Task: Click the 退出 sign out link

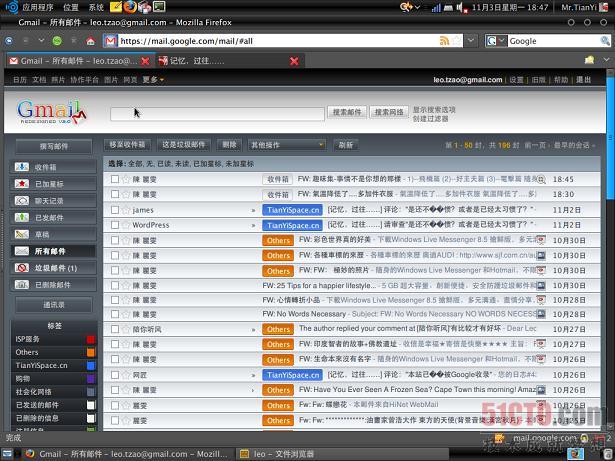Action: [x=583, y=80]
